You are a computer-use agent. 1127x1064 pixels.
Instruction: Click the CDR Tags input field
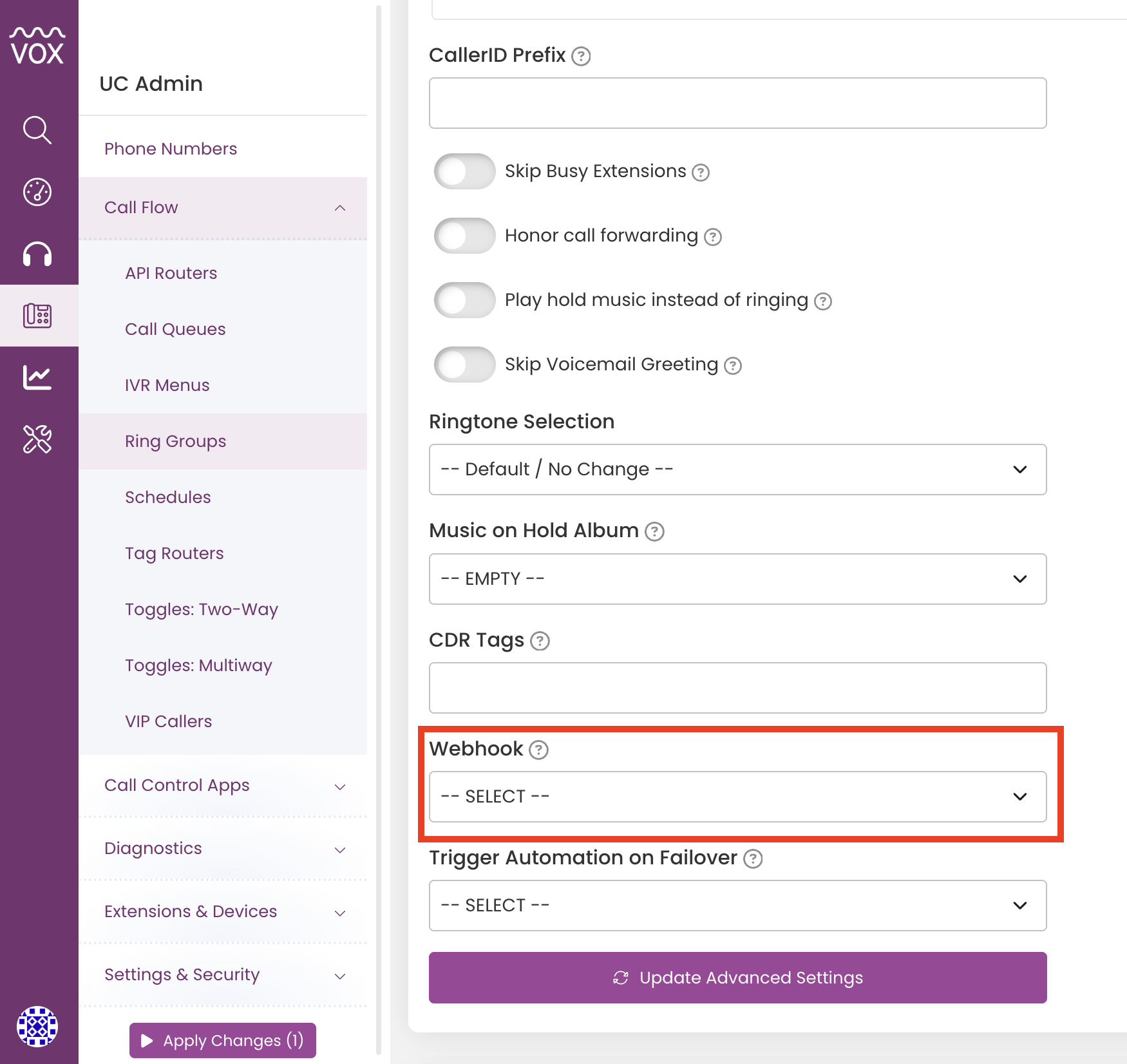(x=737, y=688)
